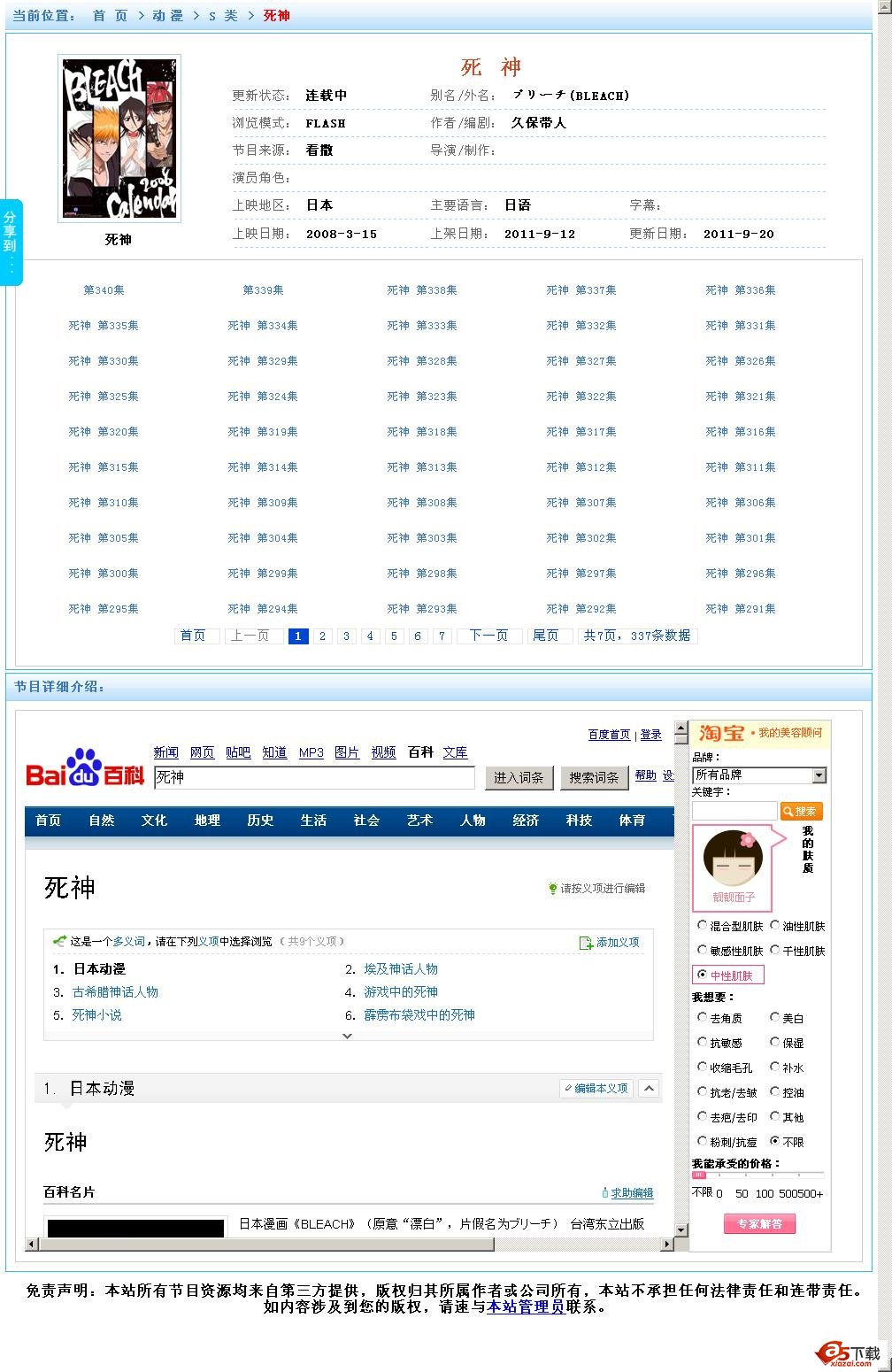
Task: Click 动漫 in breadcrumb navigation
Action: pos(167,16)
